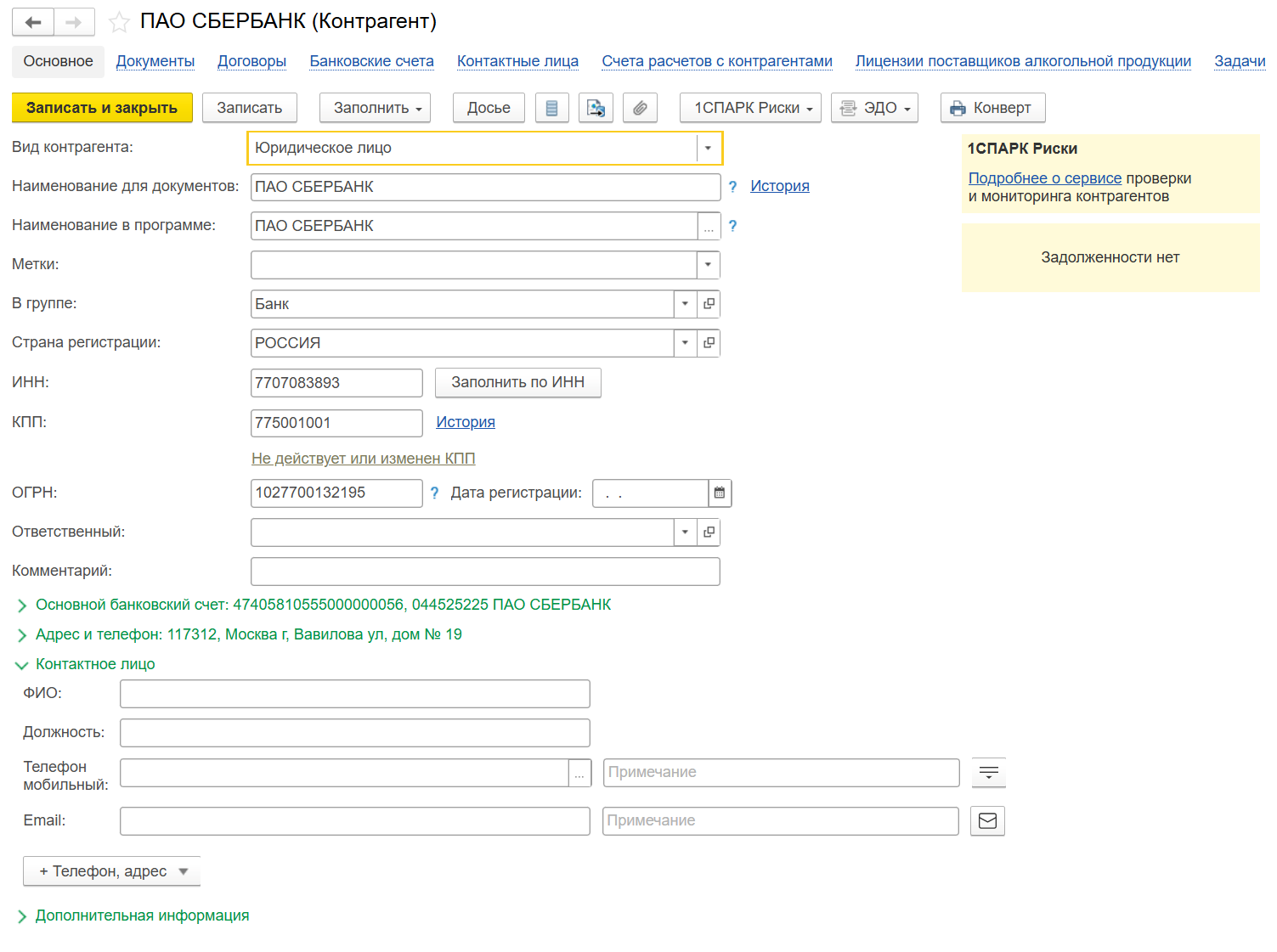This screenshot has width=1277, height=952.
Task: Click Наименование для документов field
Action: point(485,187)
